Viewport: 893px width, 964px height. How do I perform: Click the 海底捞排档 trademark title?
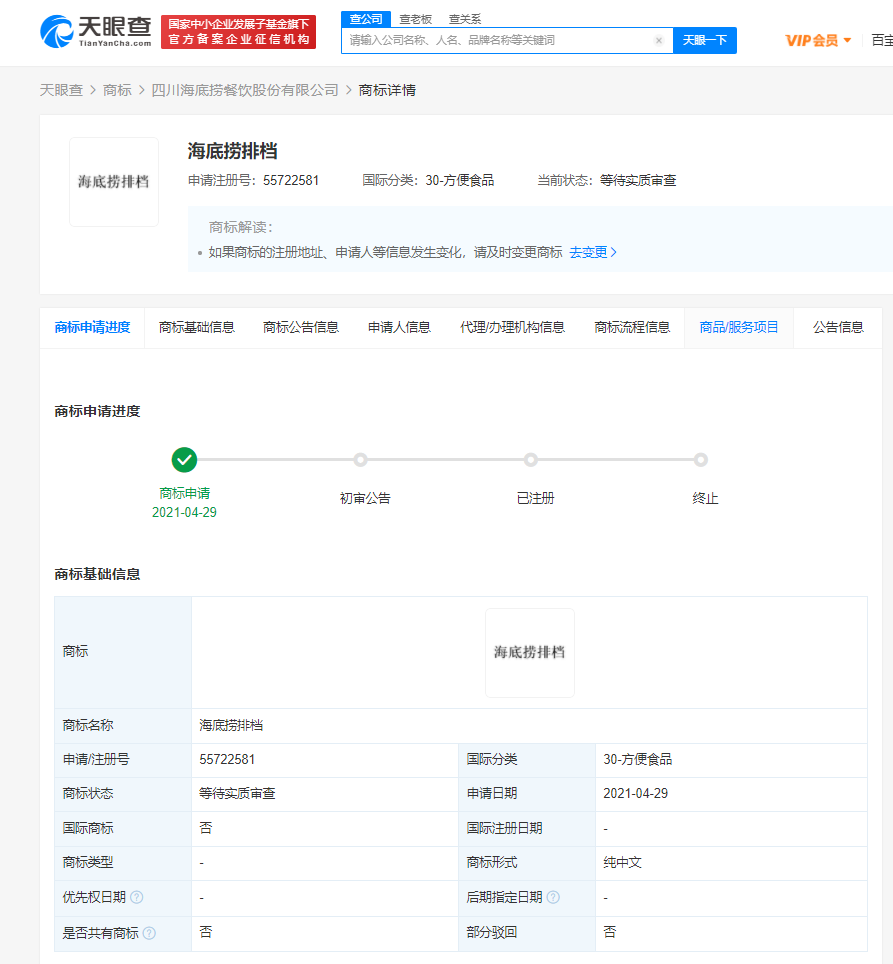pyautogui.click(x=232, y=151)
